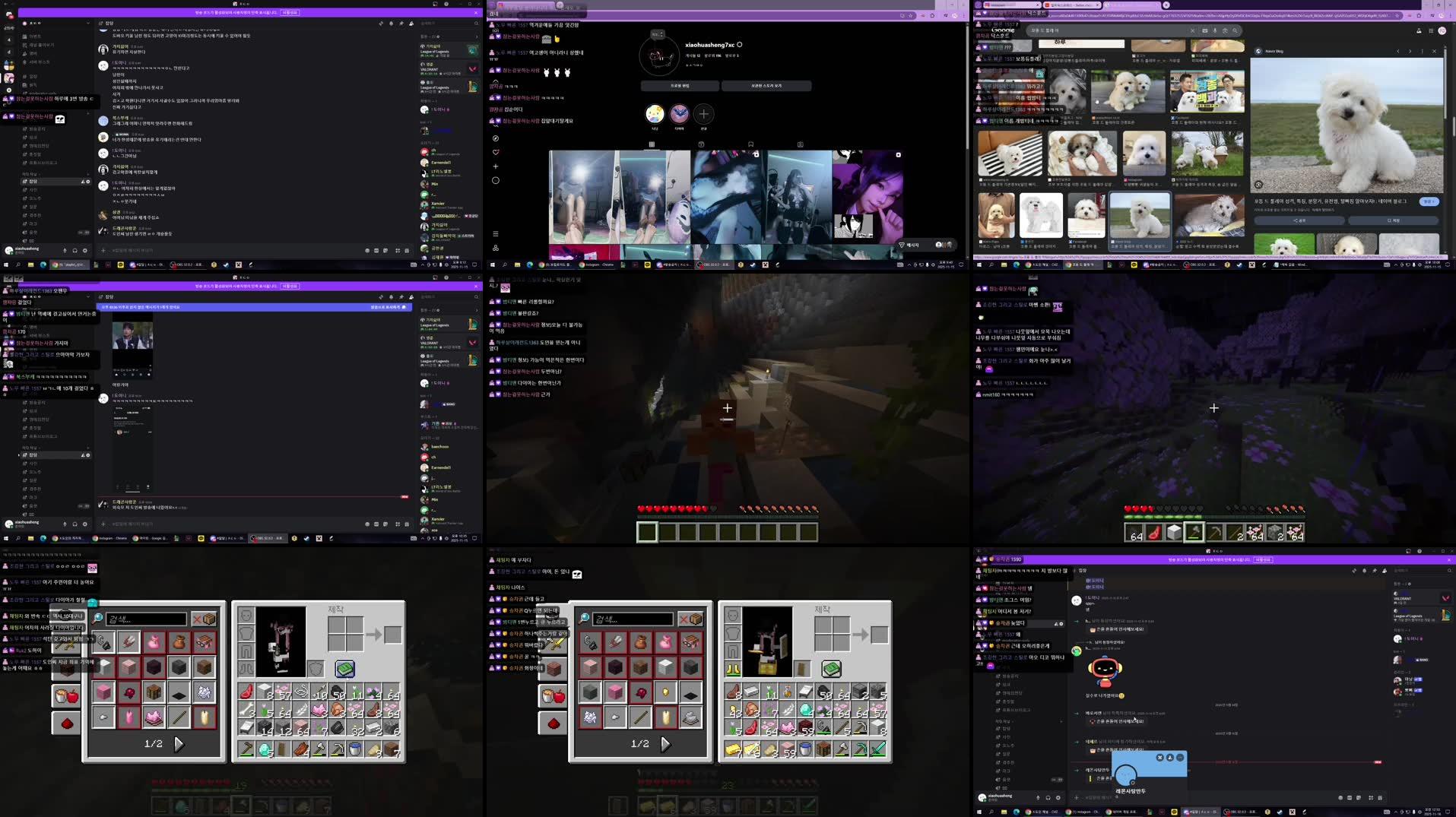Click the create new post plus icon on Instagram
This screenshot has height=817, width=1456.
point(496,166)
